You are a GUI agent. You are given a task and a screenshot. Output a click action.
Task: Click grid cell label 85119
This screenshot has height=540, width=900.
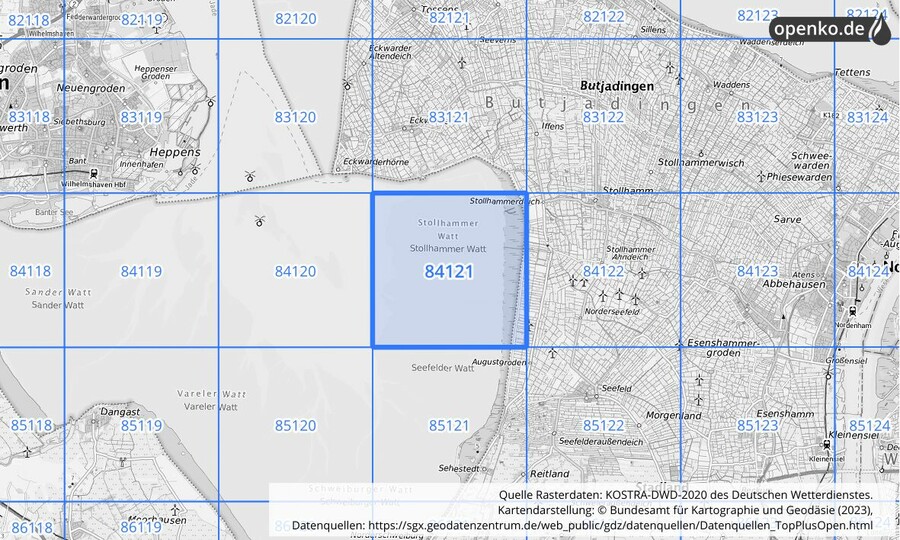pos(141,426)
